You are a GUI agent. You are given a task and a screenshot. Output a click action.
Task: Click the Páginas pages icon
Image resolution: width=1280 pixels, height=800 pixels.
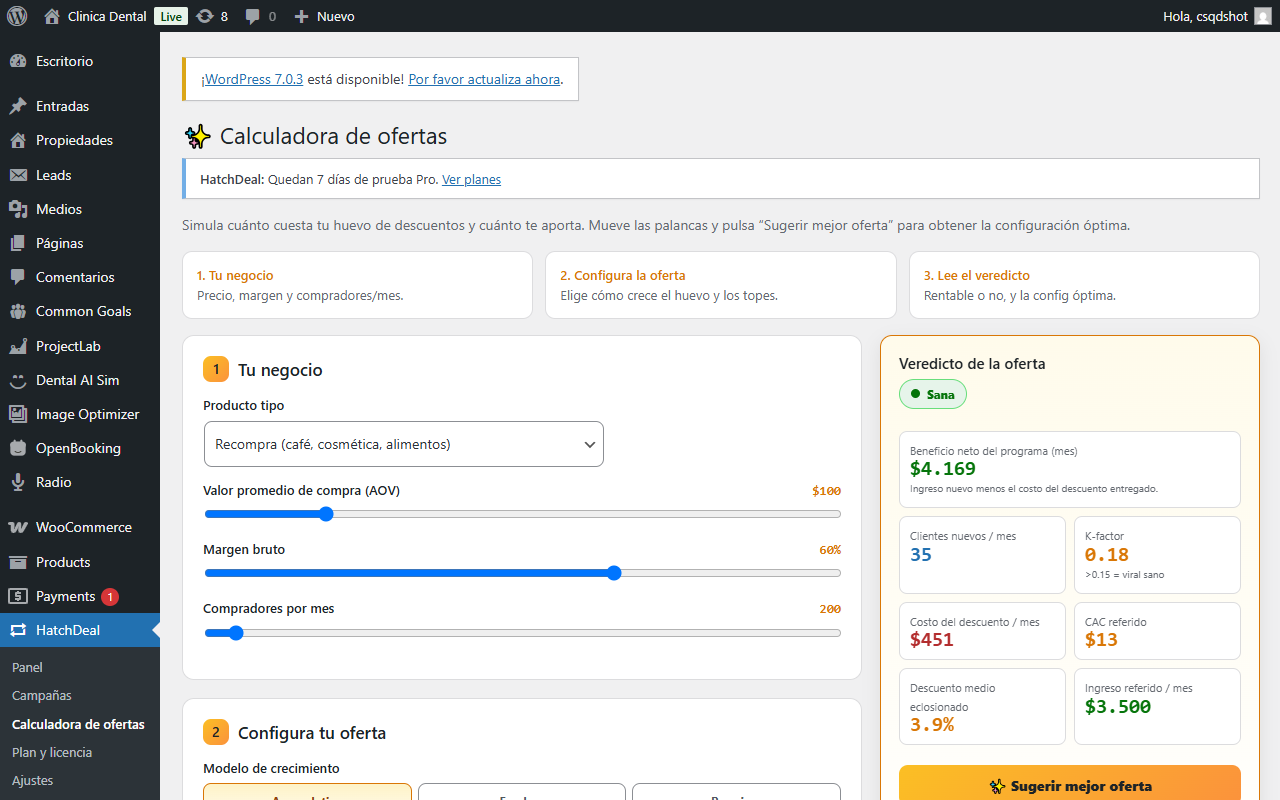click(18, 243)
